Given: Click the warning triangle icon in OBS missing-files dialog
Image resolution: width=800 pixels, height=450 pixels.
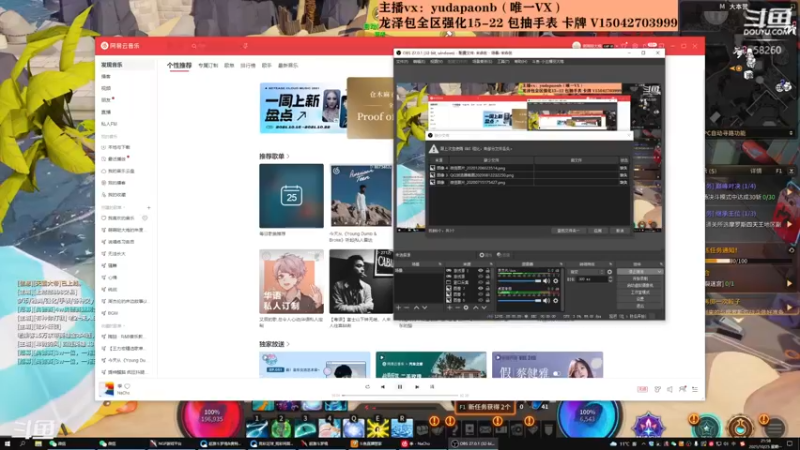Looking at the screenshot, I should pos(434,148).
